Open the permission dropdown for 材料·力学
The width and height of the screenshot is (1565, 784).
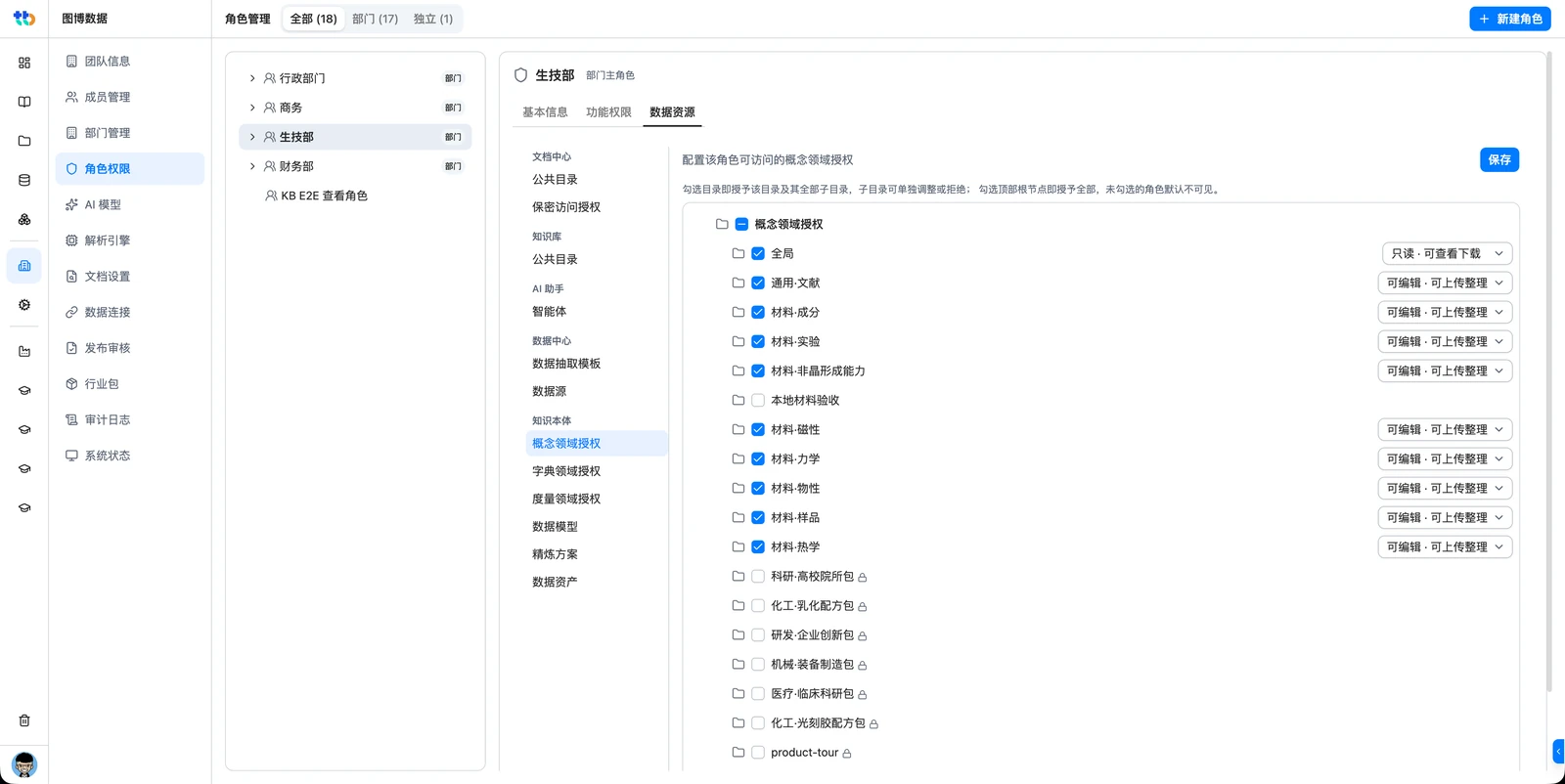pos(1445,458)
